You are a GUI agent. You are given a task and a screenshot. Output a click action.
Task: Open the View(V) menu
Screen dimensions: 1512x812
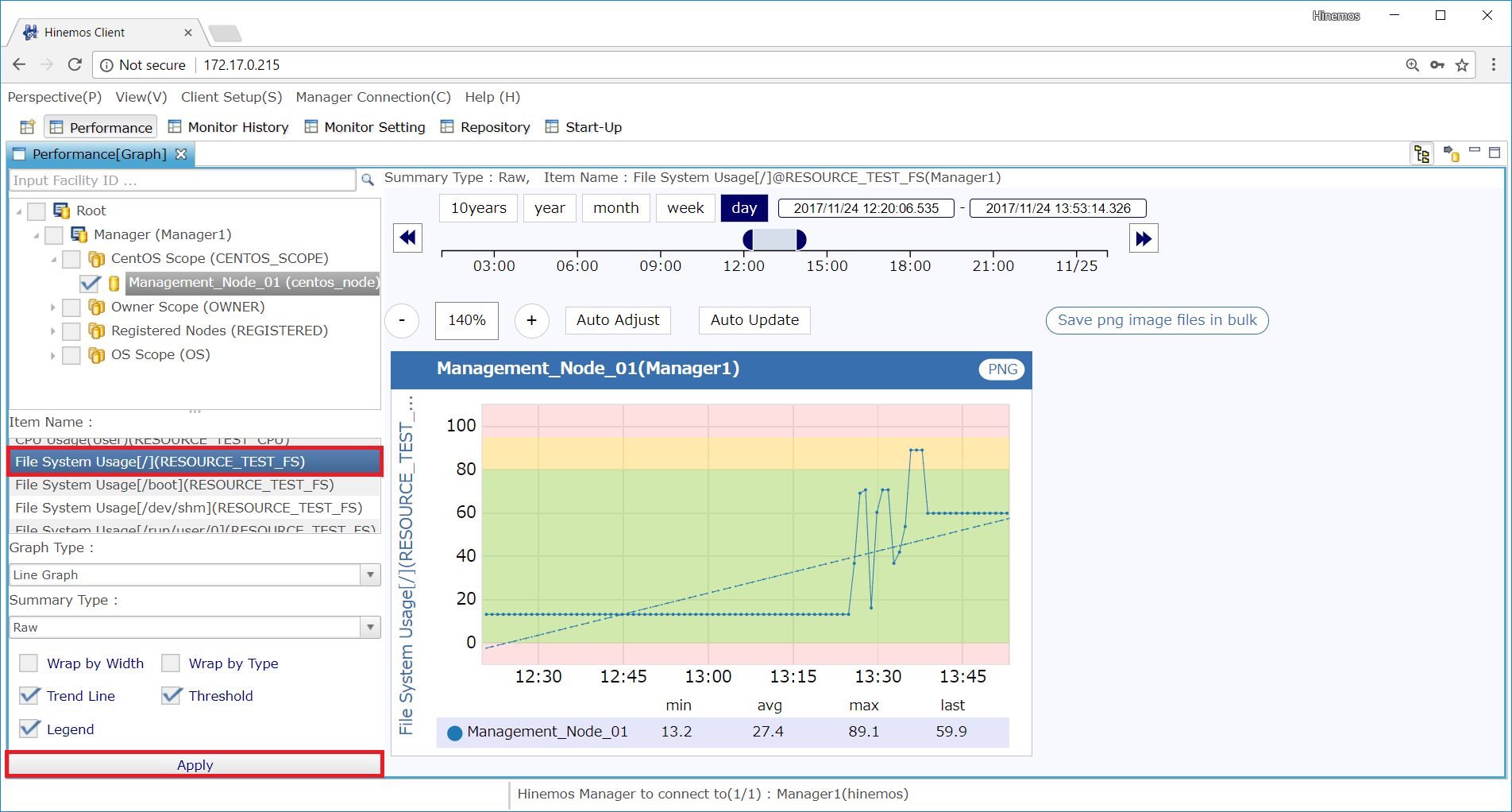[141, 97]
